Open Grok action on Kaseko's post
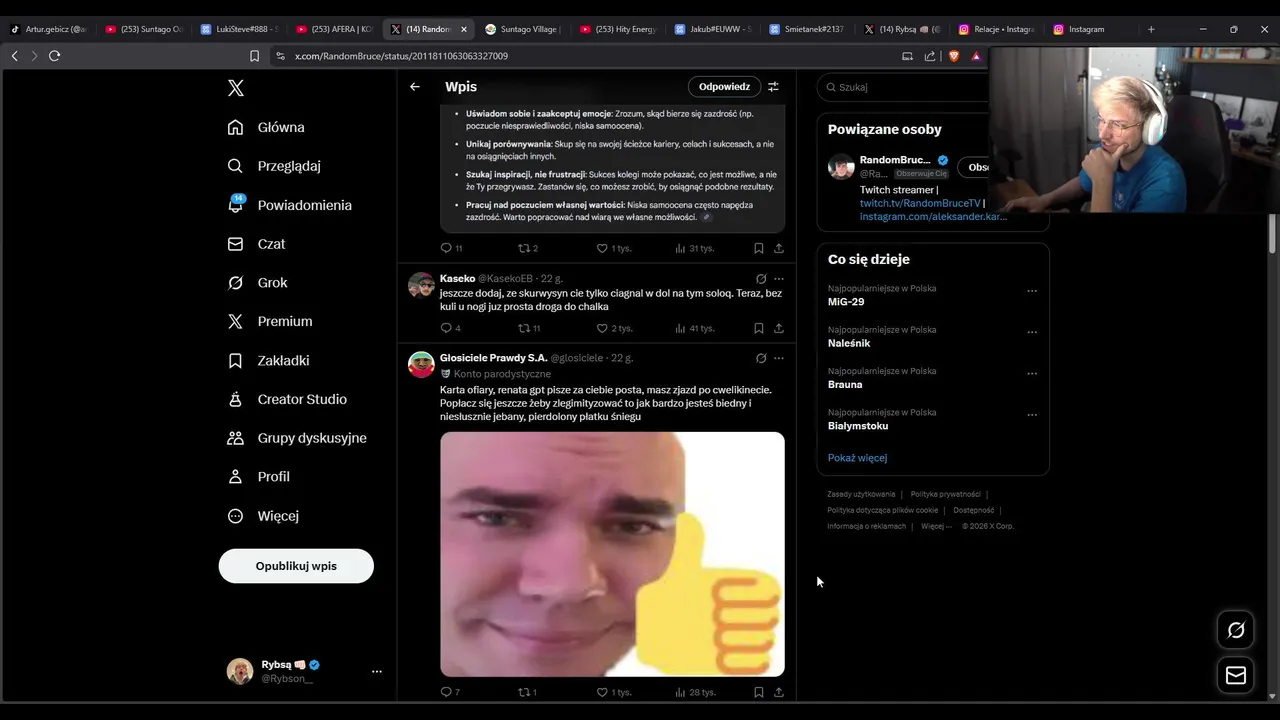Image resolution: width=1280 pixels, height=720 pixels. pyautogui.click(x=761, y=278)
